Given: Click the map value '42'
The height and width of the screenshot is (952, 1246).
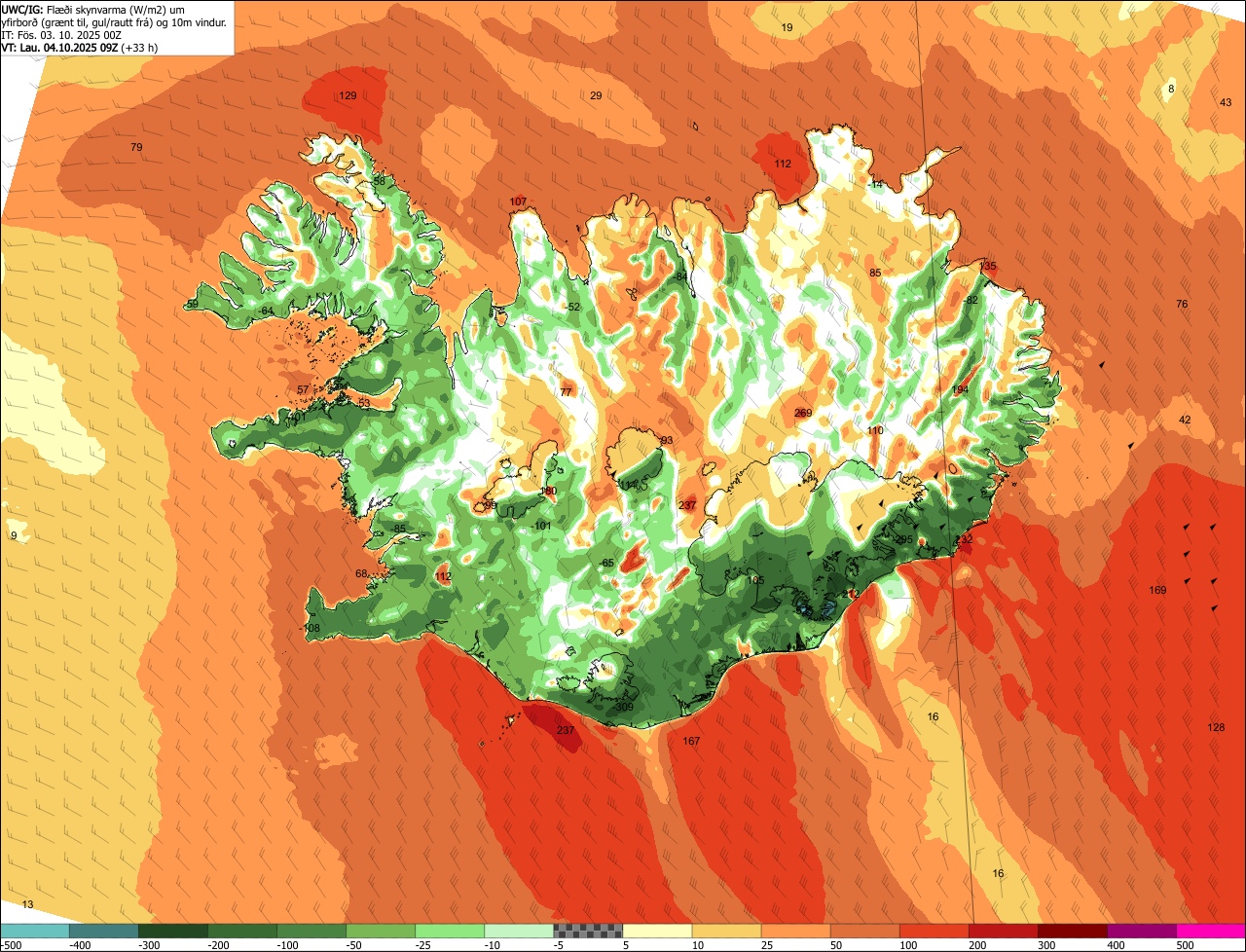Looking at the screenshot, I should point(1185,420).
